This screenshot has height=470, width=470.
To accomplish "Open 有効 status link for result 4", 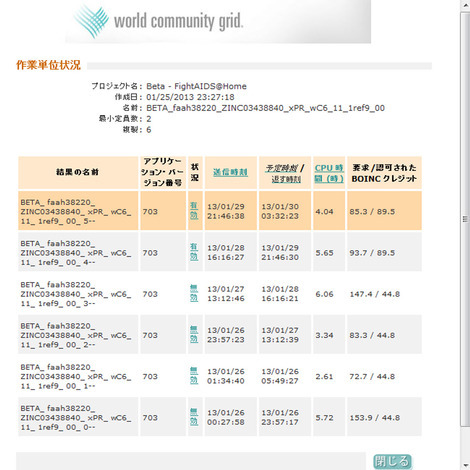I will (194, 252).
